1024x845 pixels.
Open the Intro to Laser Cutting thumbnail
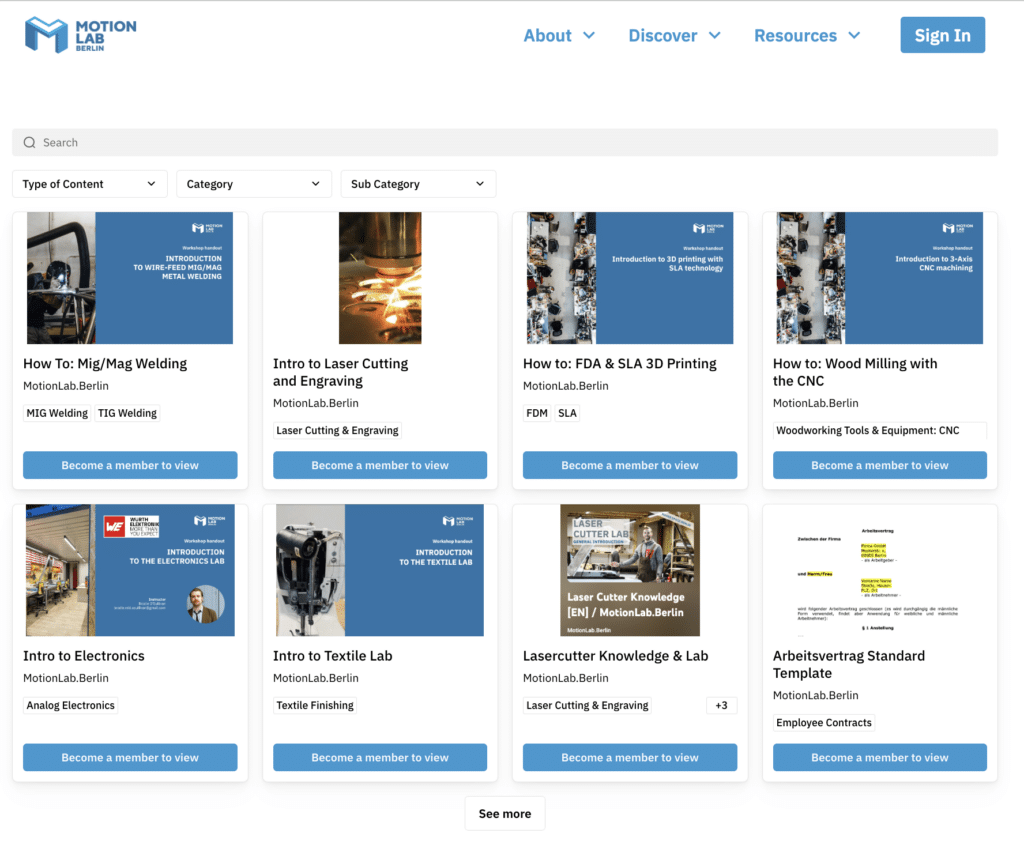pos(379,278)
